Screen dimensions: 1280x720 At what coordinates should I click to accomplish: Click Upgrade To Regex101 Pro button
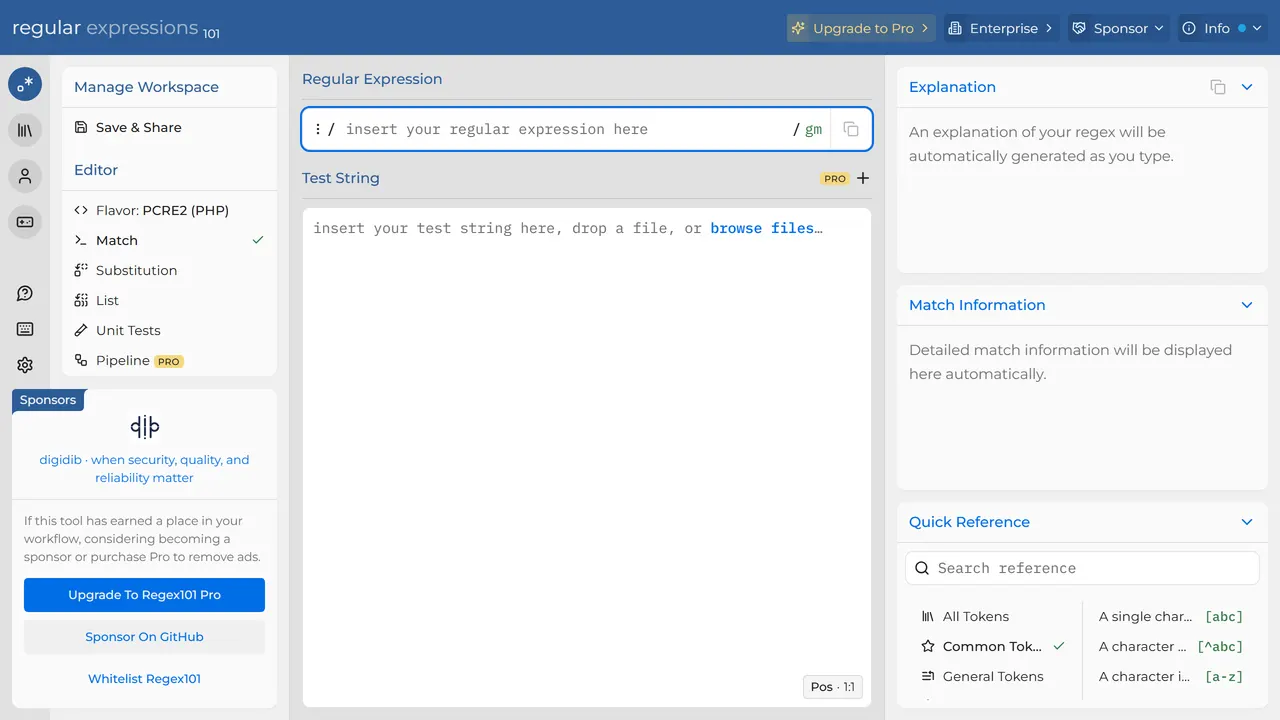(x=144, y=595)
